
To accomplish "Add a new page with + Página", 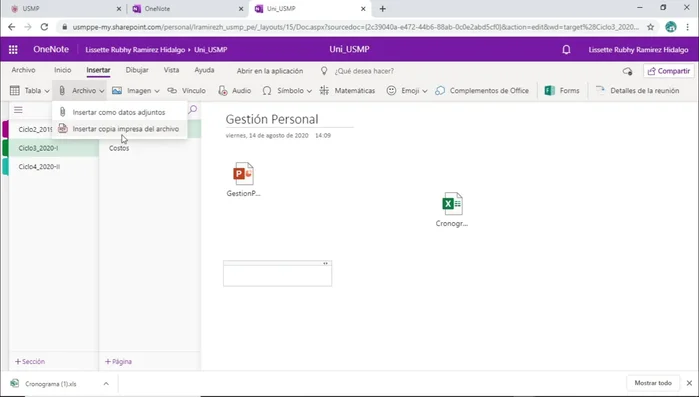I will [118, 361].
